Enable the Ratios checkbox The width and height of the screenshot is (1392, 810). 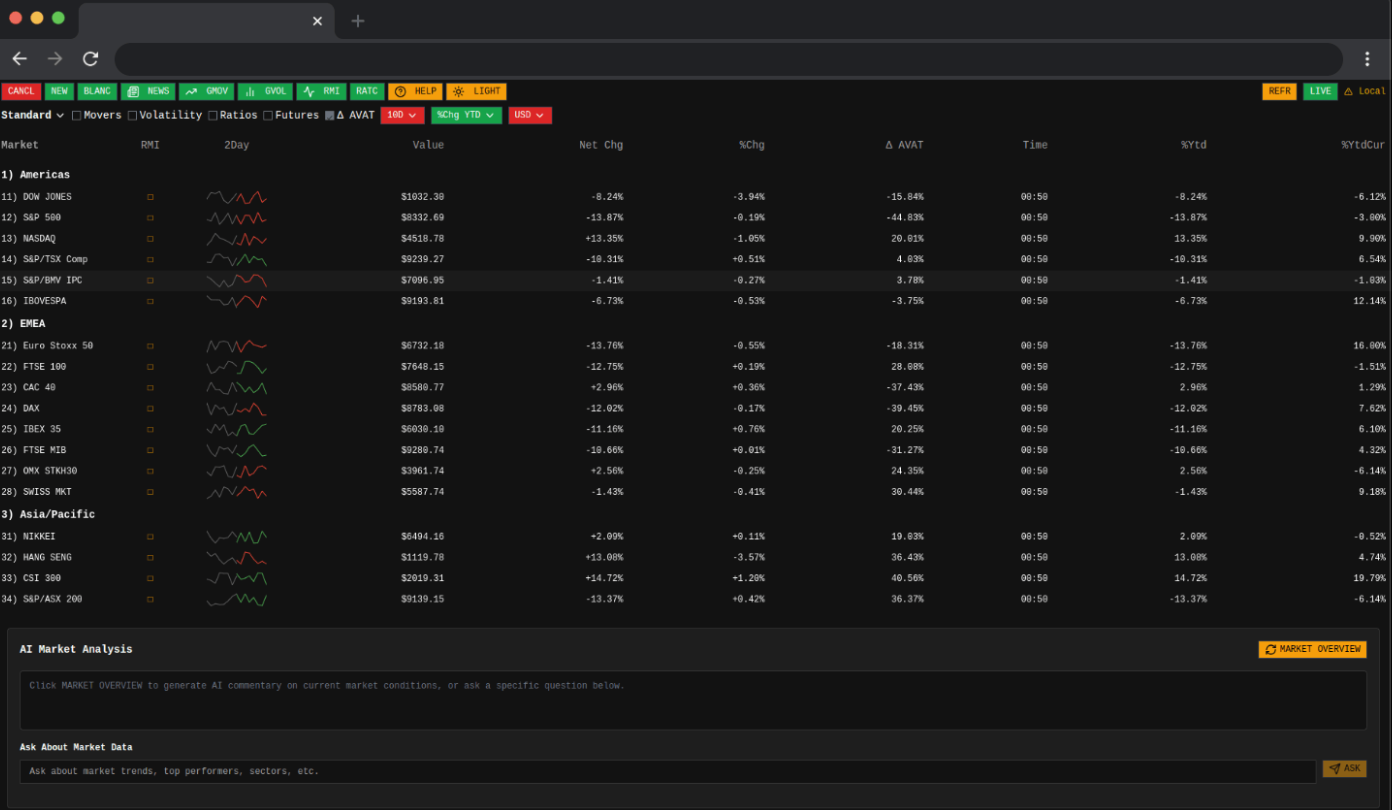coord(212,115)
